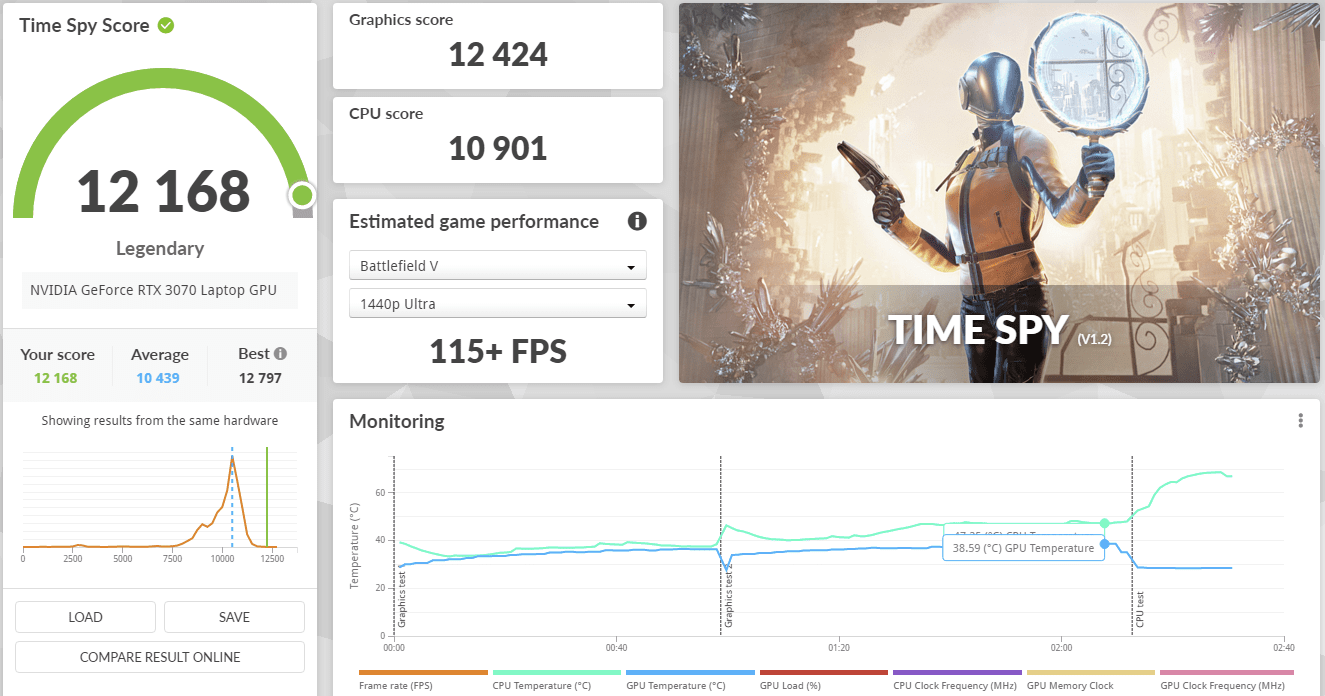Click Your score value 12 168
This screenshot has width=1325, height=696.
point(56,378)
